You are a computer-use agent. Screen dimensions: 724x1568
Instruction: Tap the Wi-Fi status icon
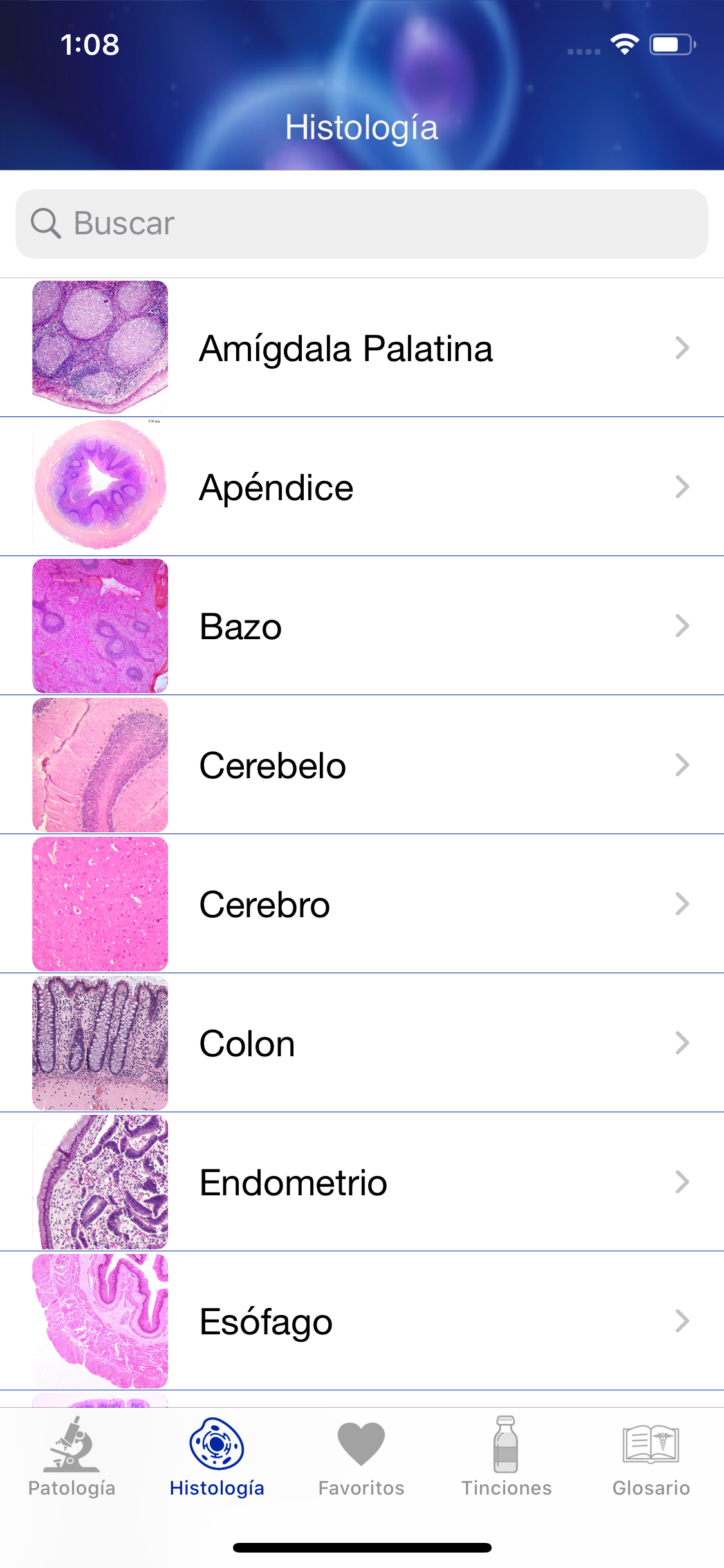(624, 44)
